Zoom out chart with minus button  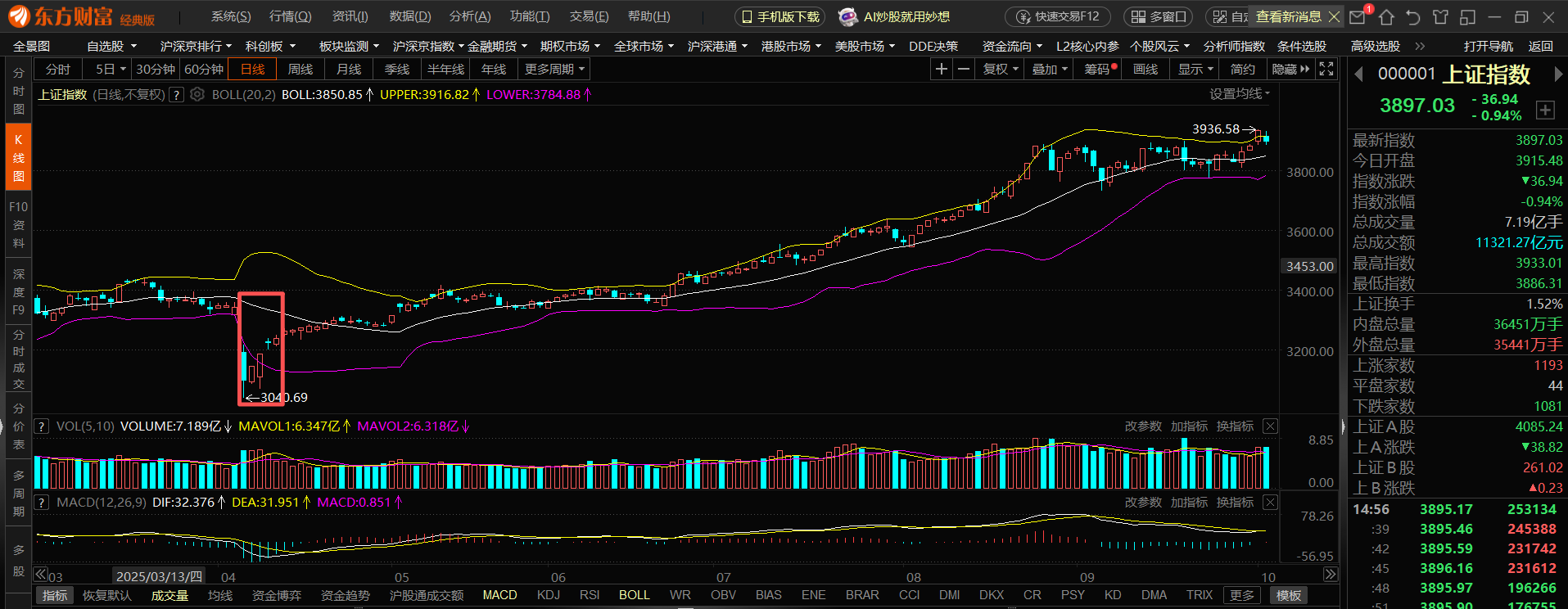[x=964, y=70]
